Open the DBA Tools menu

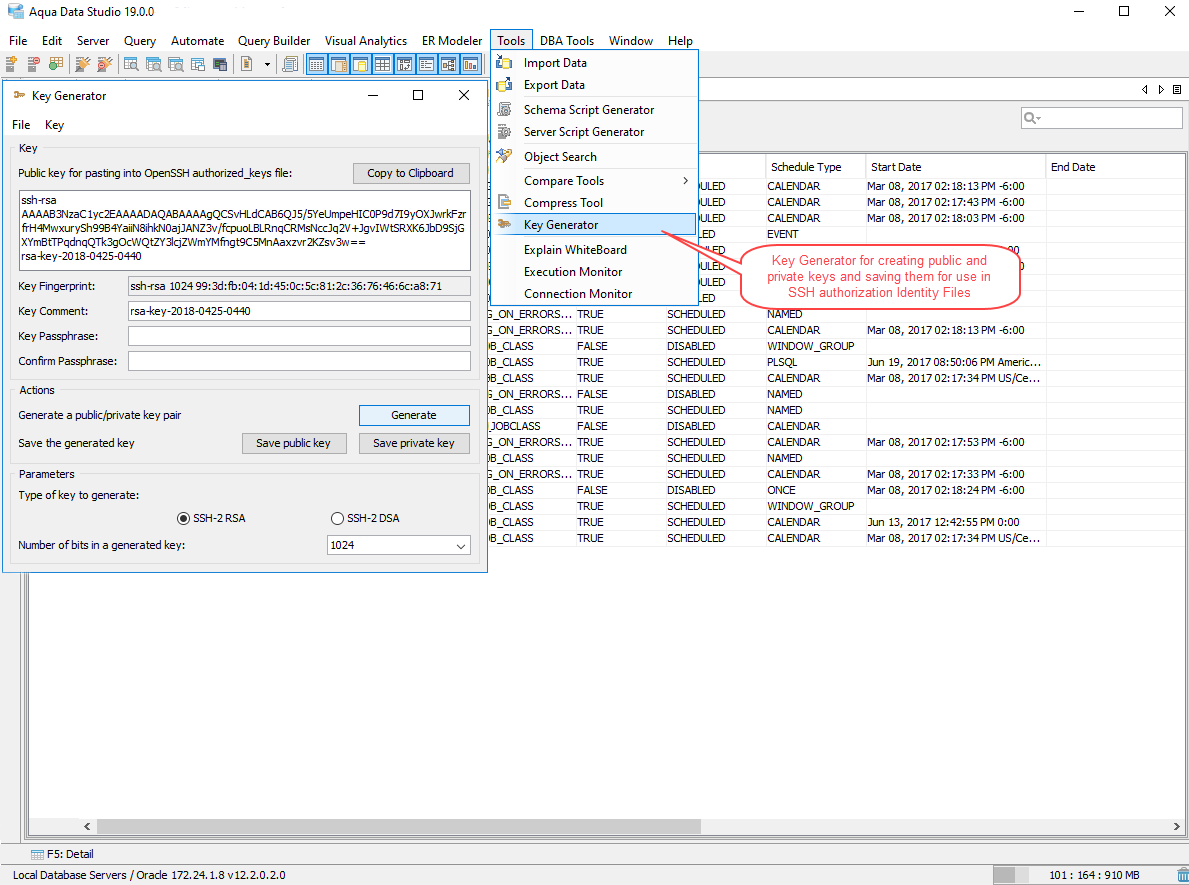pyautogui.click(x=566, y=41)
